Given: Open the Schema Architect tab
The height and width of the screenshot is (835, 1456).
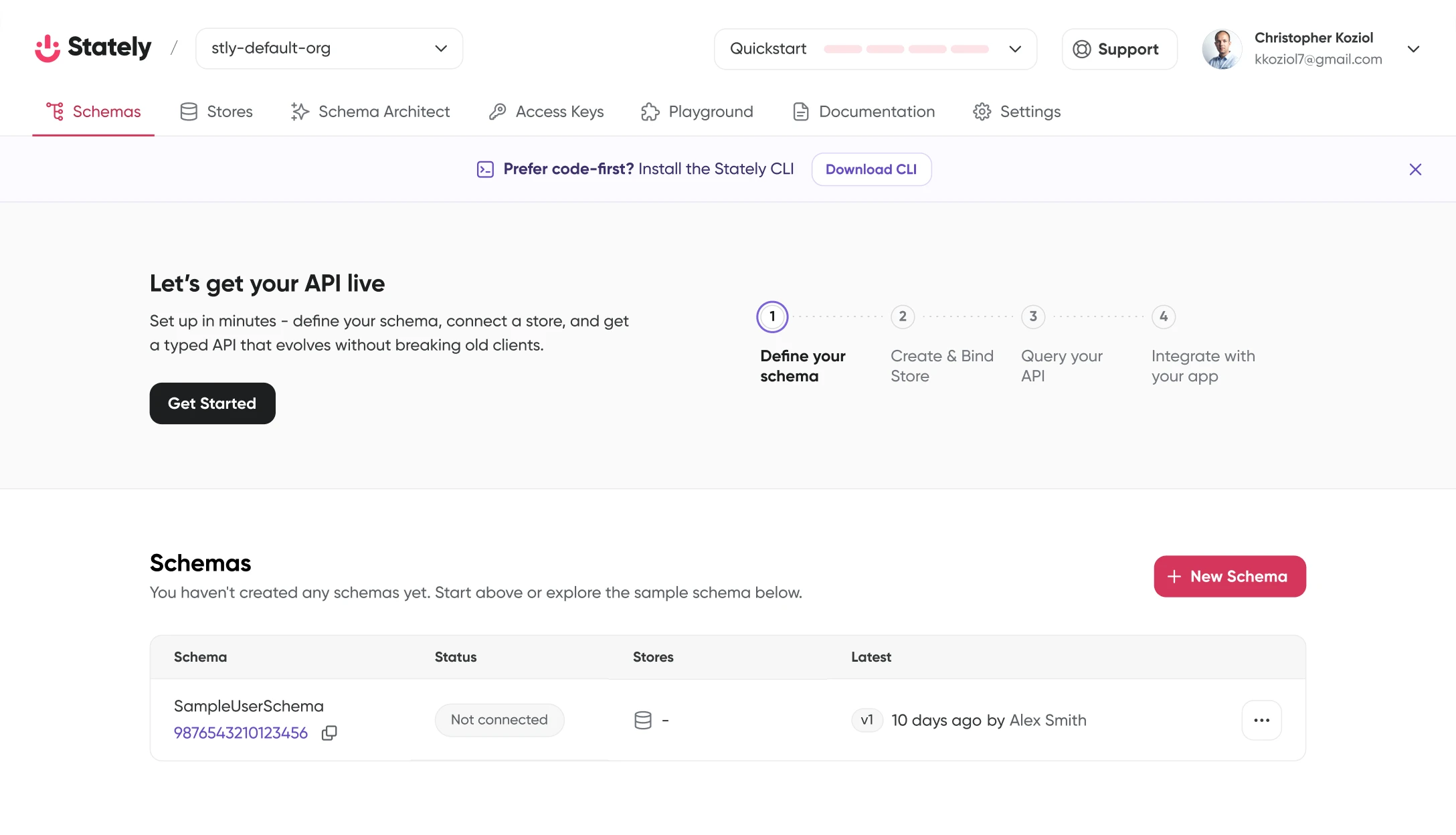Looking at the screenshot, I should (370, 112).
